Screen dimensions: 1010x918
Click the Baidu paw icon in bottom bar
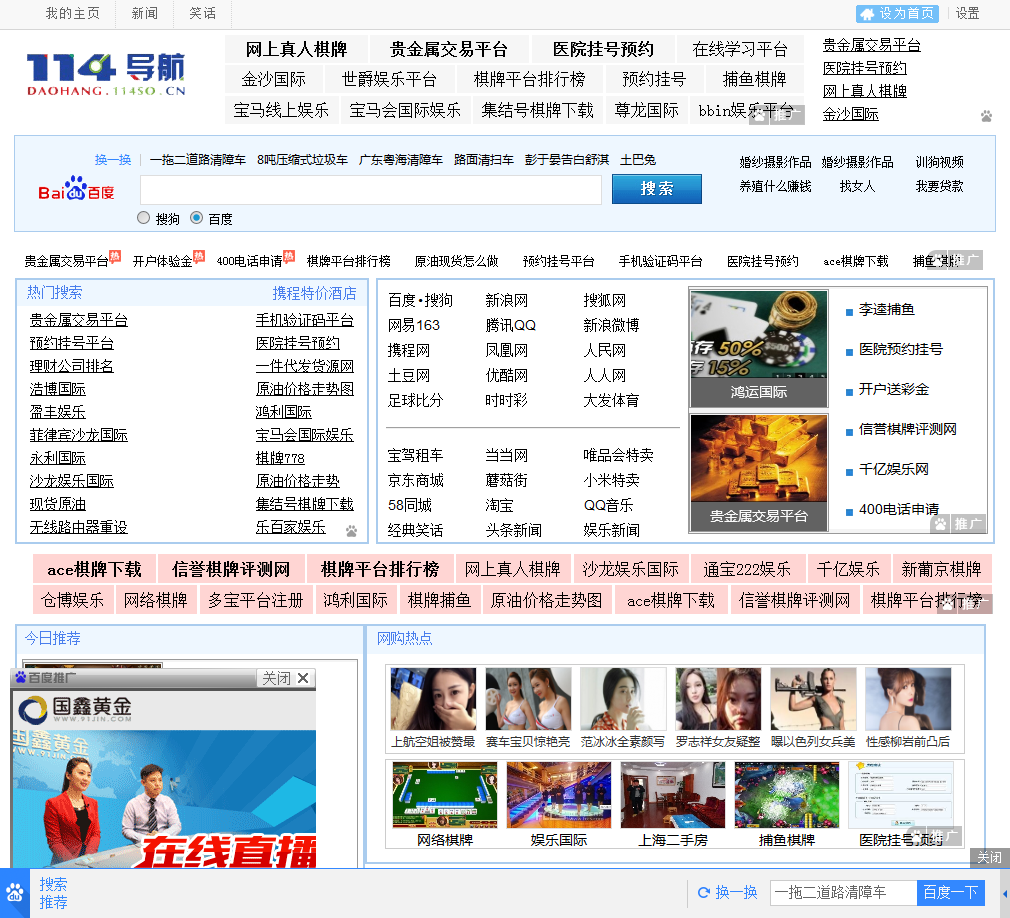[14, 893]
